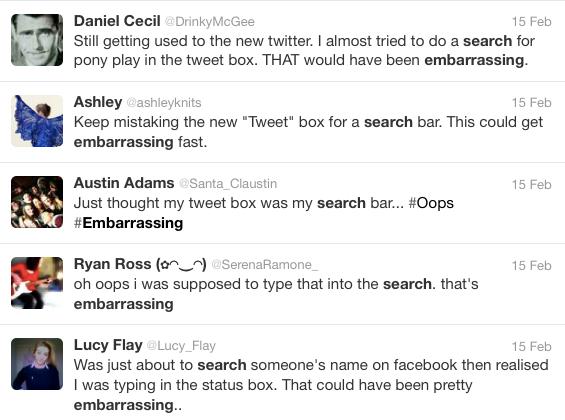Open the 15 Feb timestamp on Daniel Cecil's tweet
565x420 pixels.
(x=531, y=22)
